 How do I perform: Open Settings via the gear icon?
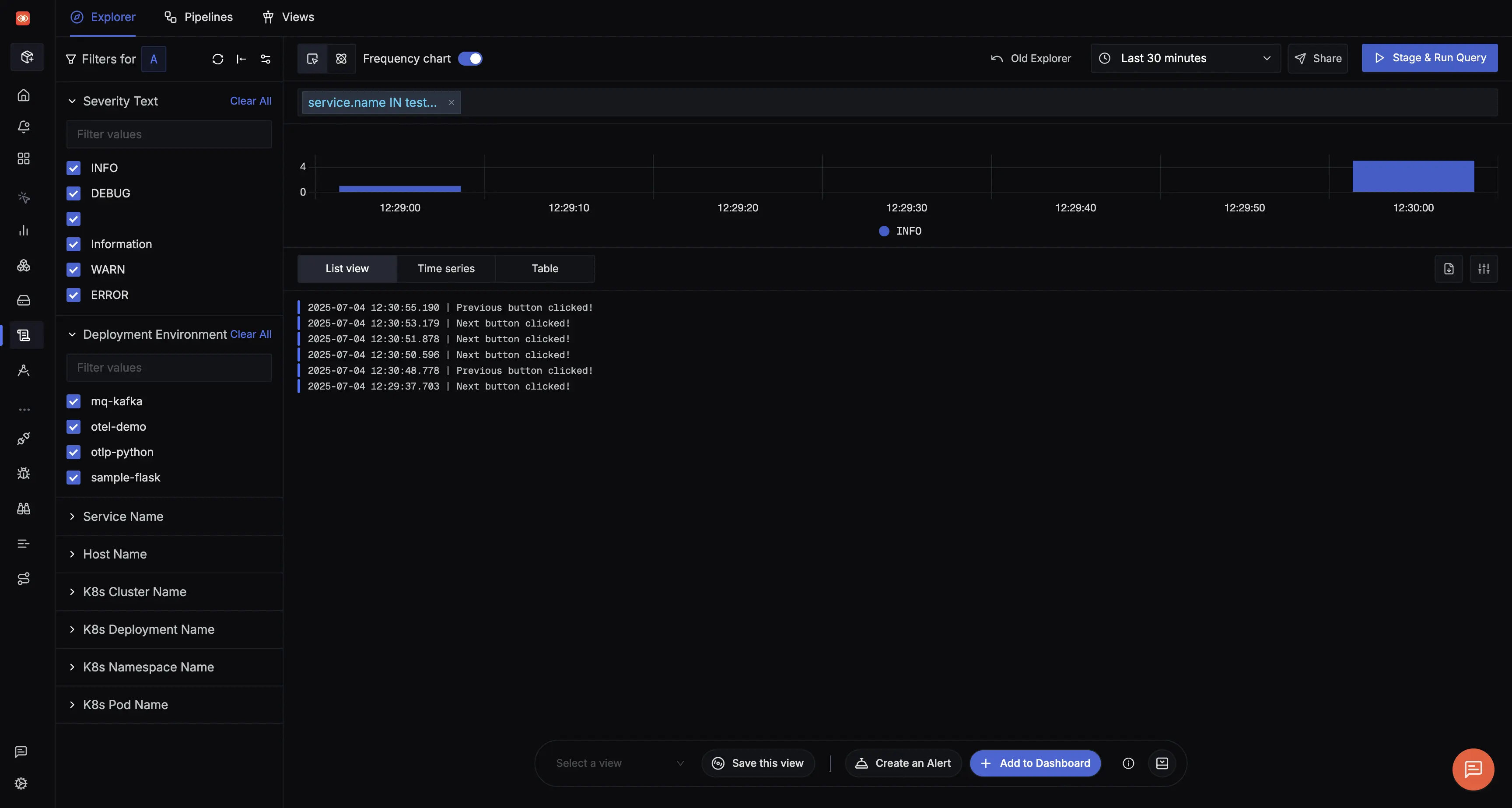pyautogui.click(x=21, y=783)
